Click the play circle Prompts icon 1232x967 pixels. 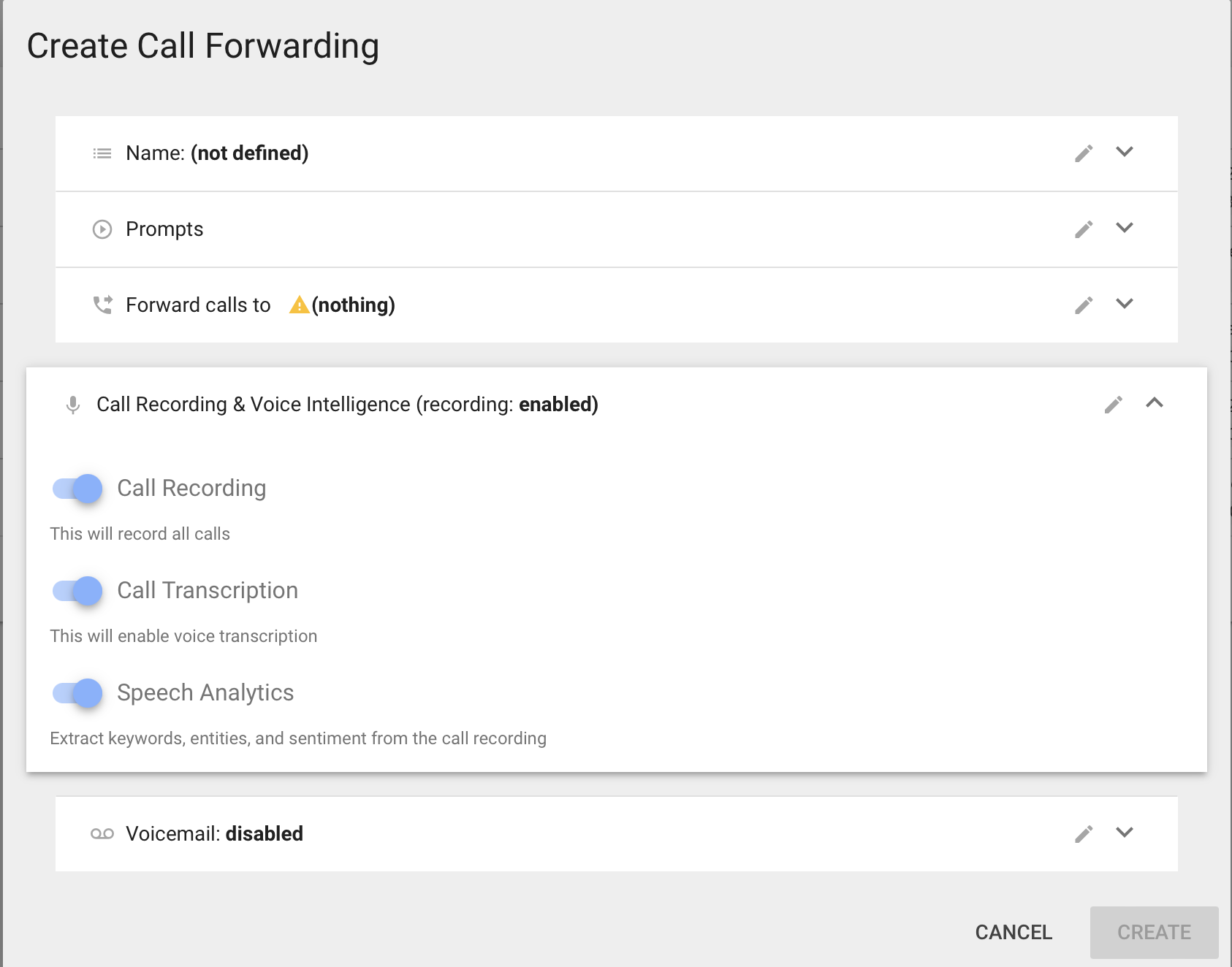(102, 229)
